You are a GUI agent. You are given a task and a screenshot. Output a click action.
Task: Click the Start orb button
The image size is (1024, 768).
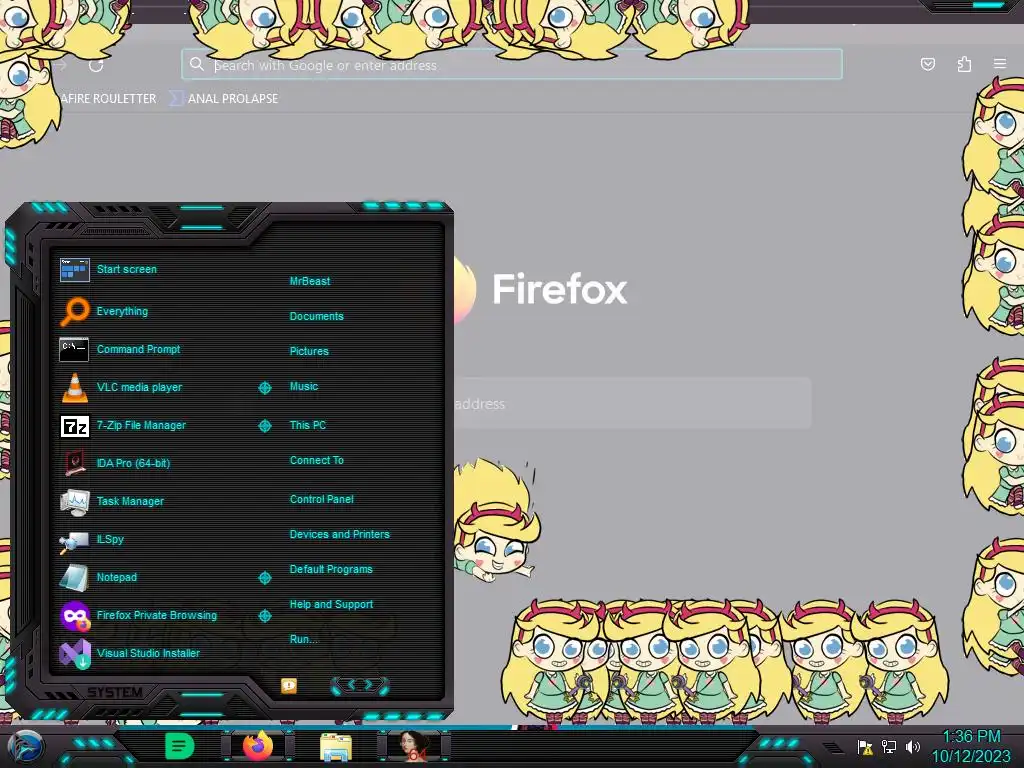[x=26, y=748]
